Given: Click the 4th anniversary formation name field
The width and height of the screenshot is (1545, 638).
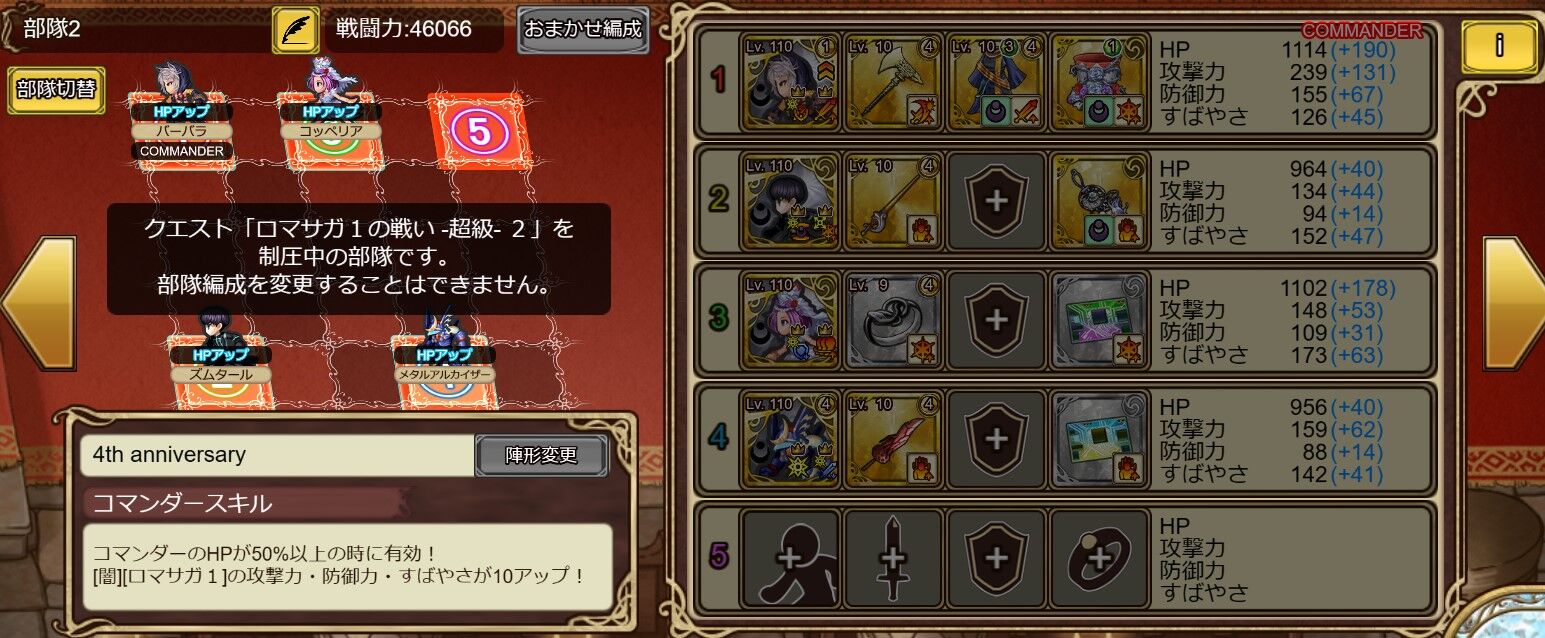Looking at the screenshot, I should pyautogui.click(x=278, y=455).
